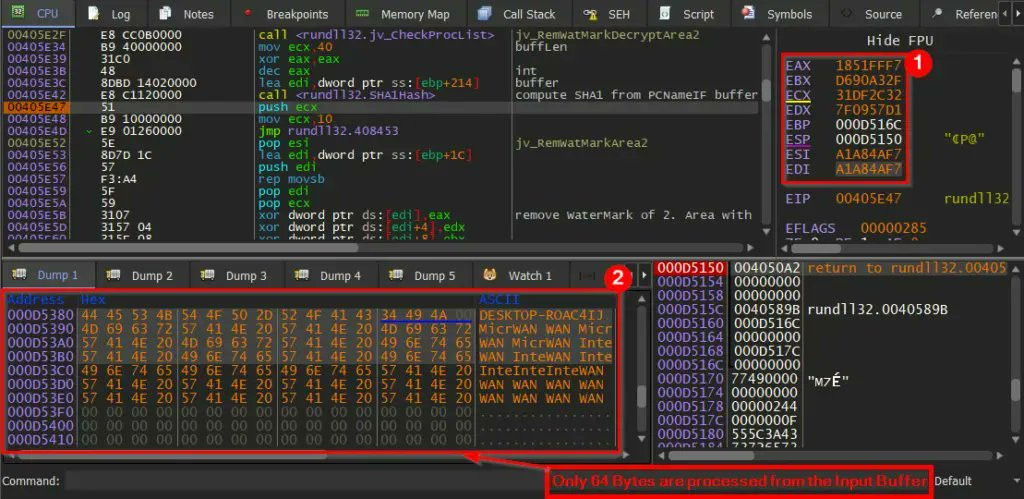Select the Dump 1 tab

pyautogui.click(x=48, y=275)
